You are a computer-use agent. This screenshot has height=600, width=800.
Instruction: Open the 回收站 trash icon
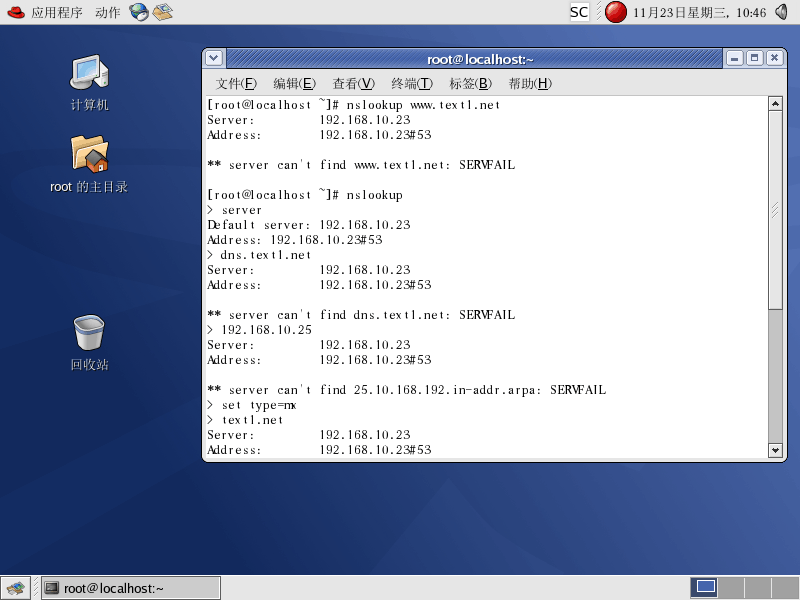(x=89, y=333)
